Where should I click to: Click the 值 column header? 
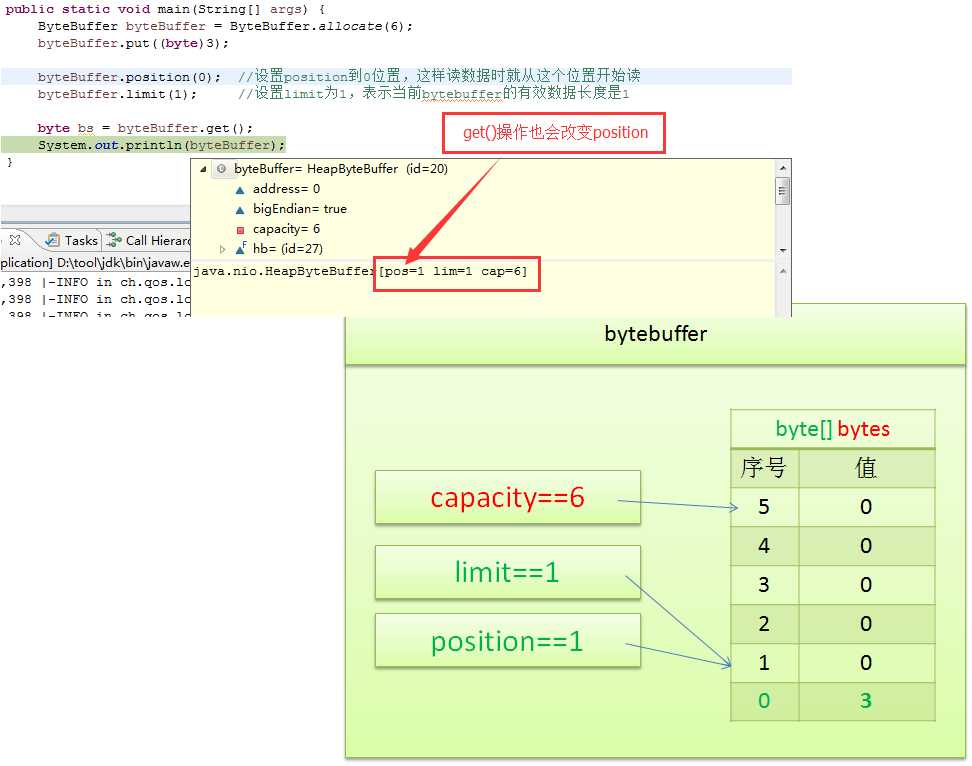coord(867,468)
